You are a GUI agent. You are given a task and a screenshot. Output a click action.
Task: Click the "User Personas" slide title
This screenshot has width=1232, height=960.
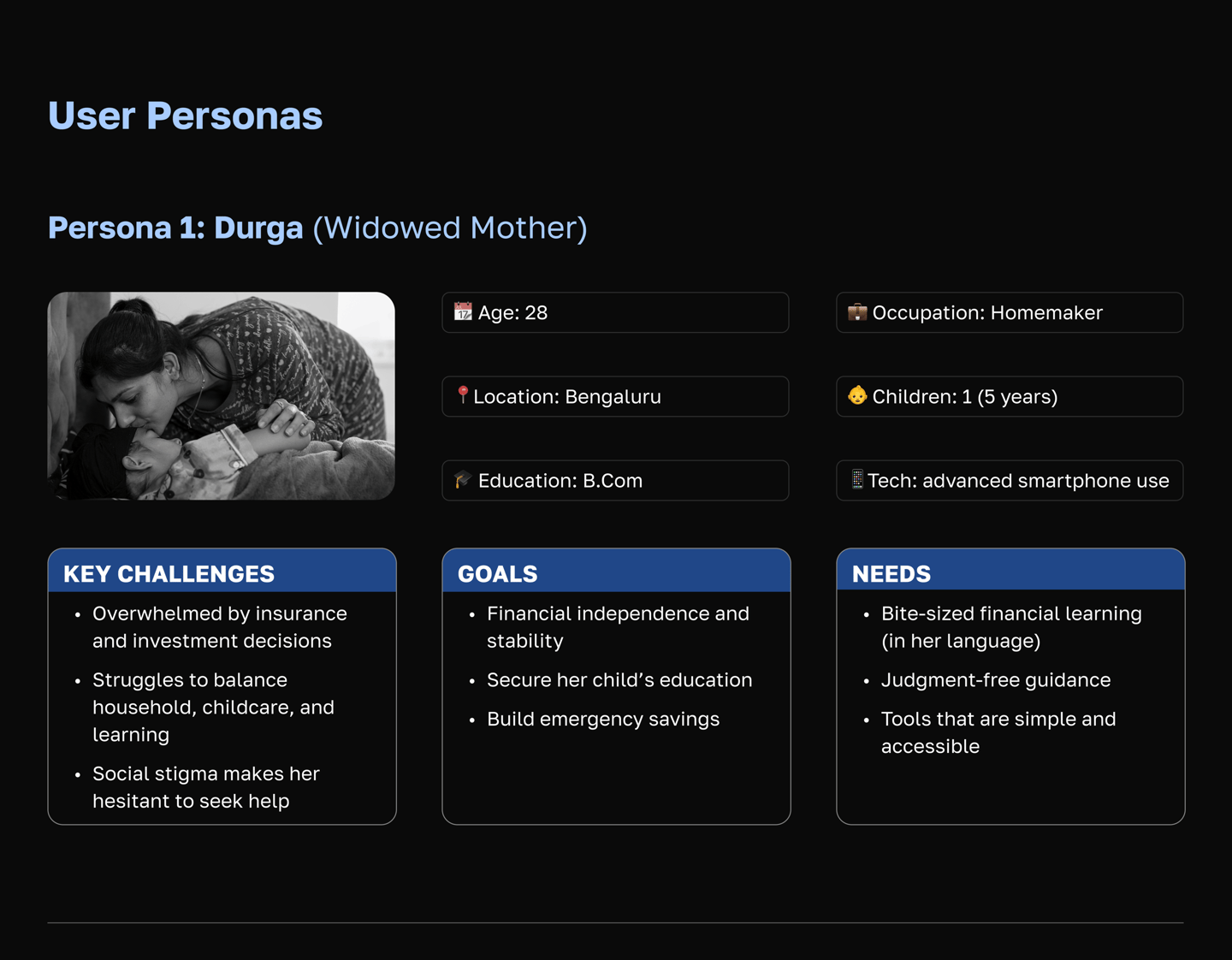(x=186, y=116)
